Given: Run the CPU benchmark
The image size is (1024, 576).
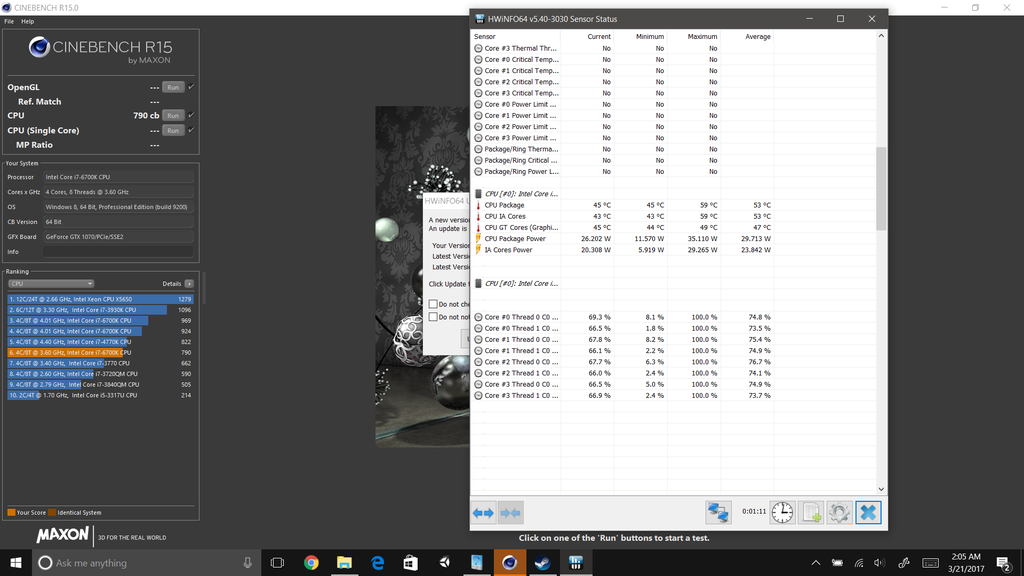Looking at the screenshot, I should 173,116.
